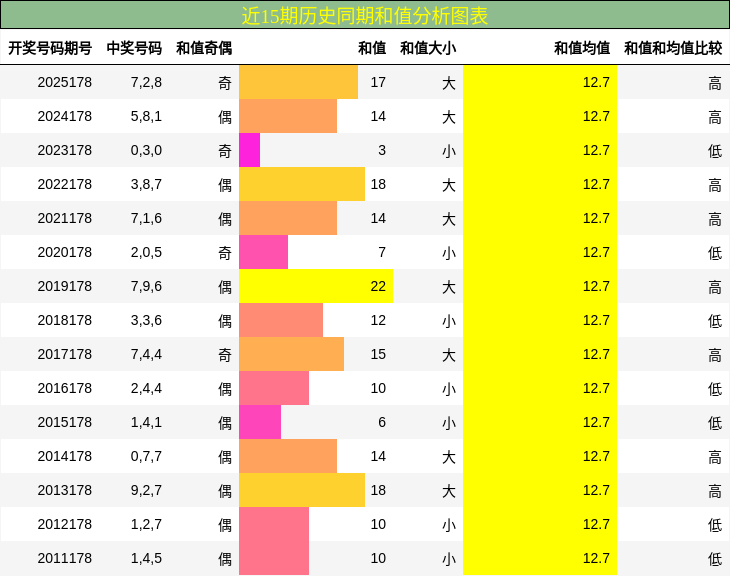
Task: Click issue number 2023178
Action: pos(65,150)
